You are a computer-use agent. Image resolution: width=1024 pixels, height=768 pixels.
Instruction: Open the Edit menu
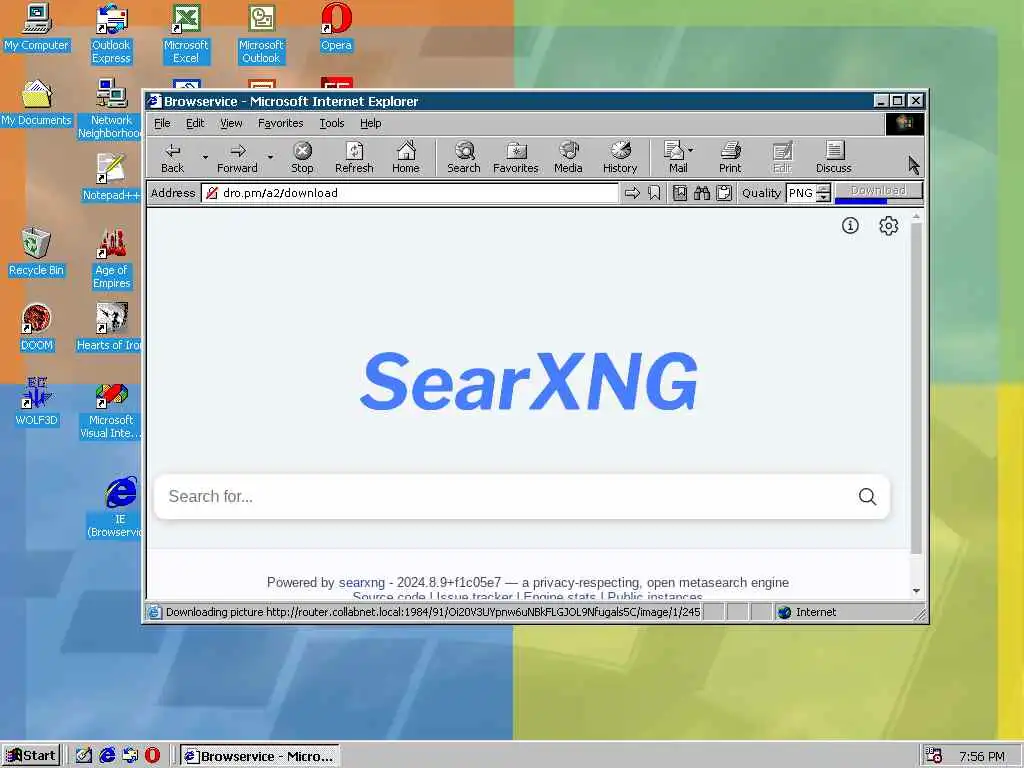click(x=195, y=123)
